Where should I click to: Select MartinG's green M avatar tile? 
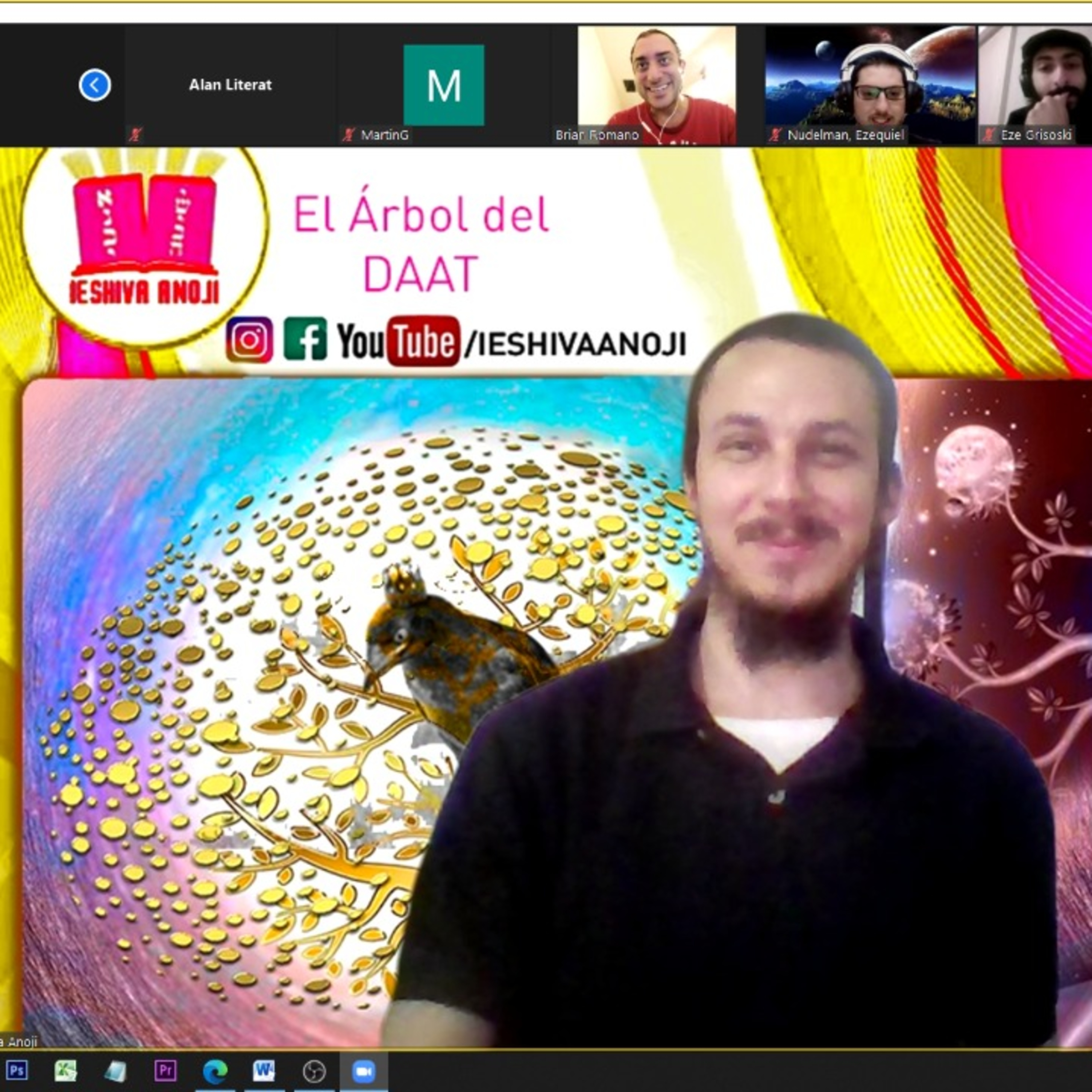[x=444, y=85]
